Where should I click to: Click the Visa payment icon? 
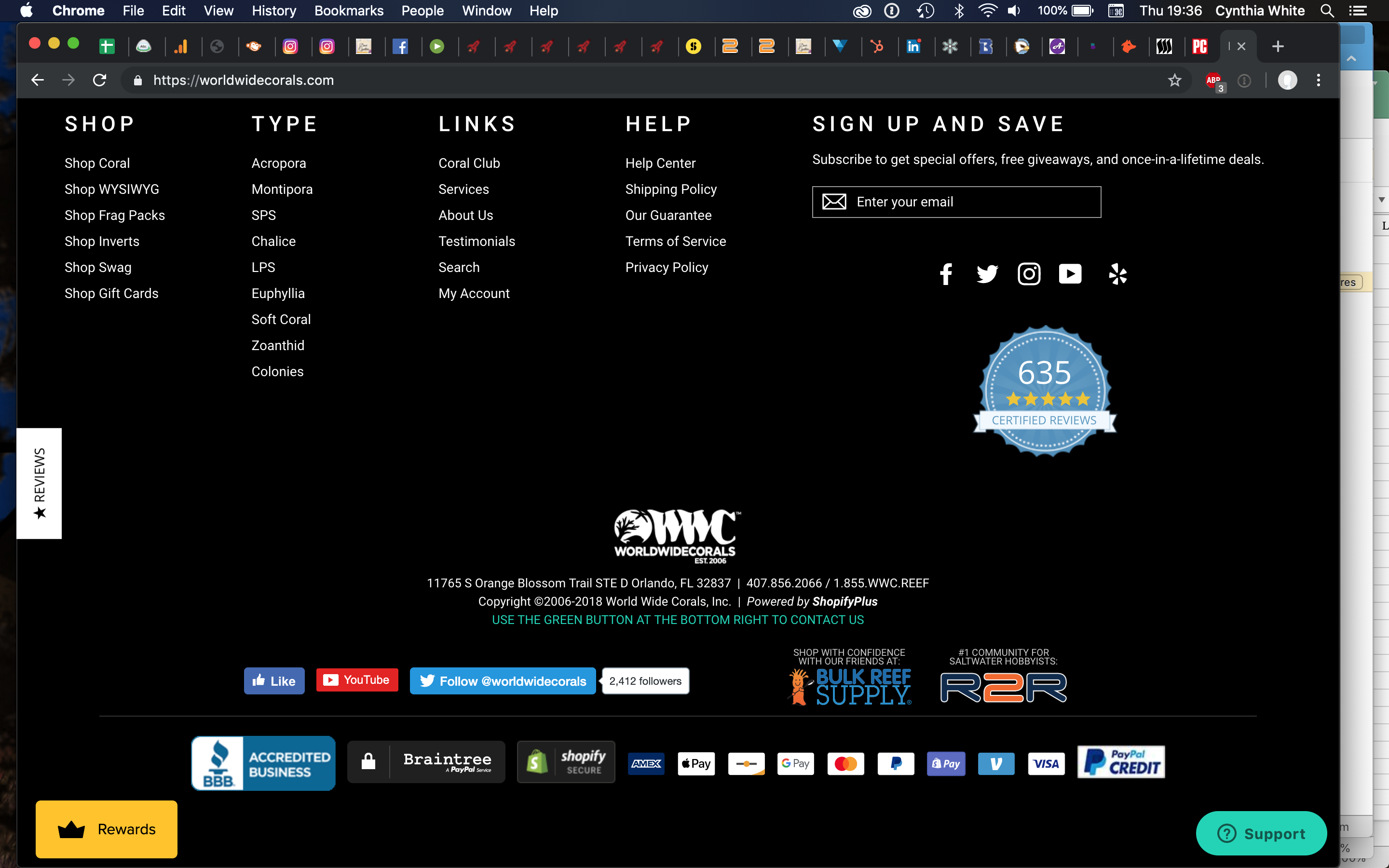pos(1046,763)
